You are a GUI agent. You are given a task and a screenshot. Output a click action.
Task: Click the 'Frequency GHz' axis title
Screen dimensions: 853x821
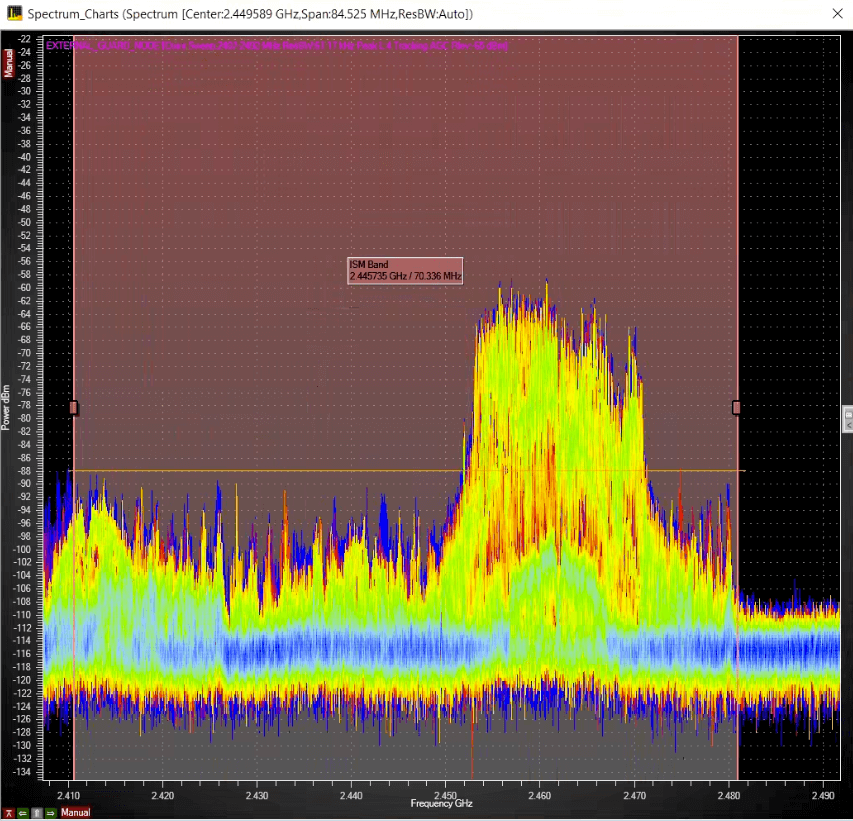(x=441, y=804)
